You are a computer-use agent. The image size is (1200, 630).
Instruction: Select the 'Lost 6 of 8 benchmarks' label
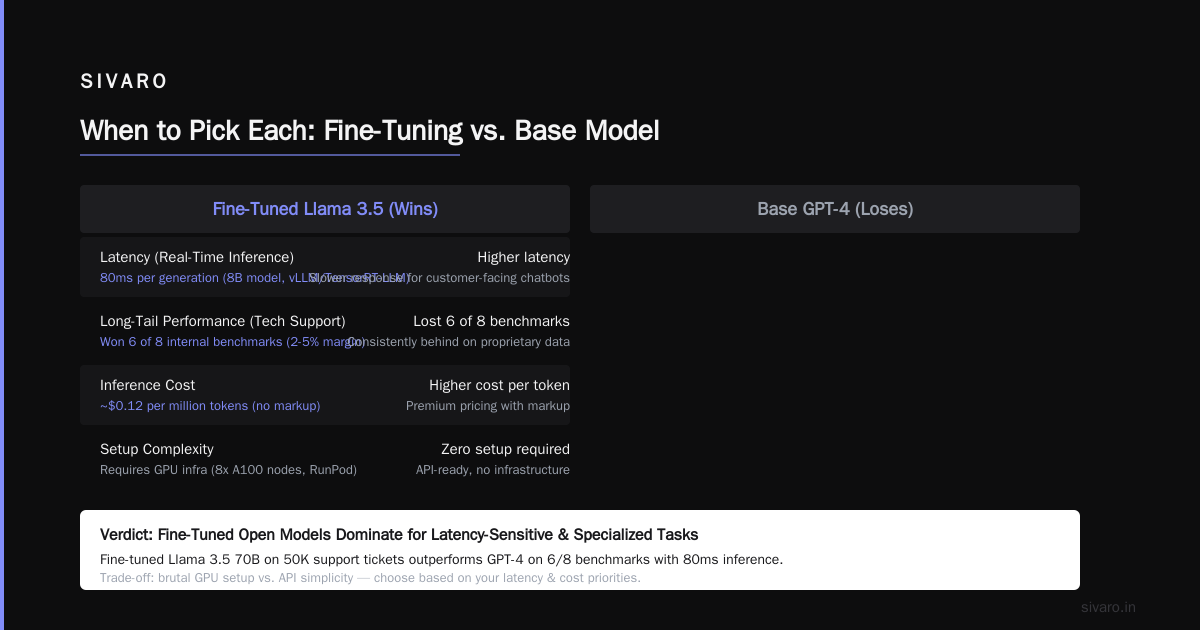click(x=491, y=321)
